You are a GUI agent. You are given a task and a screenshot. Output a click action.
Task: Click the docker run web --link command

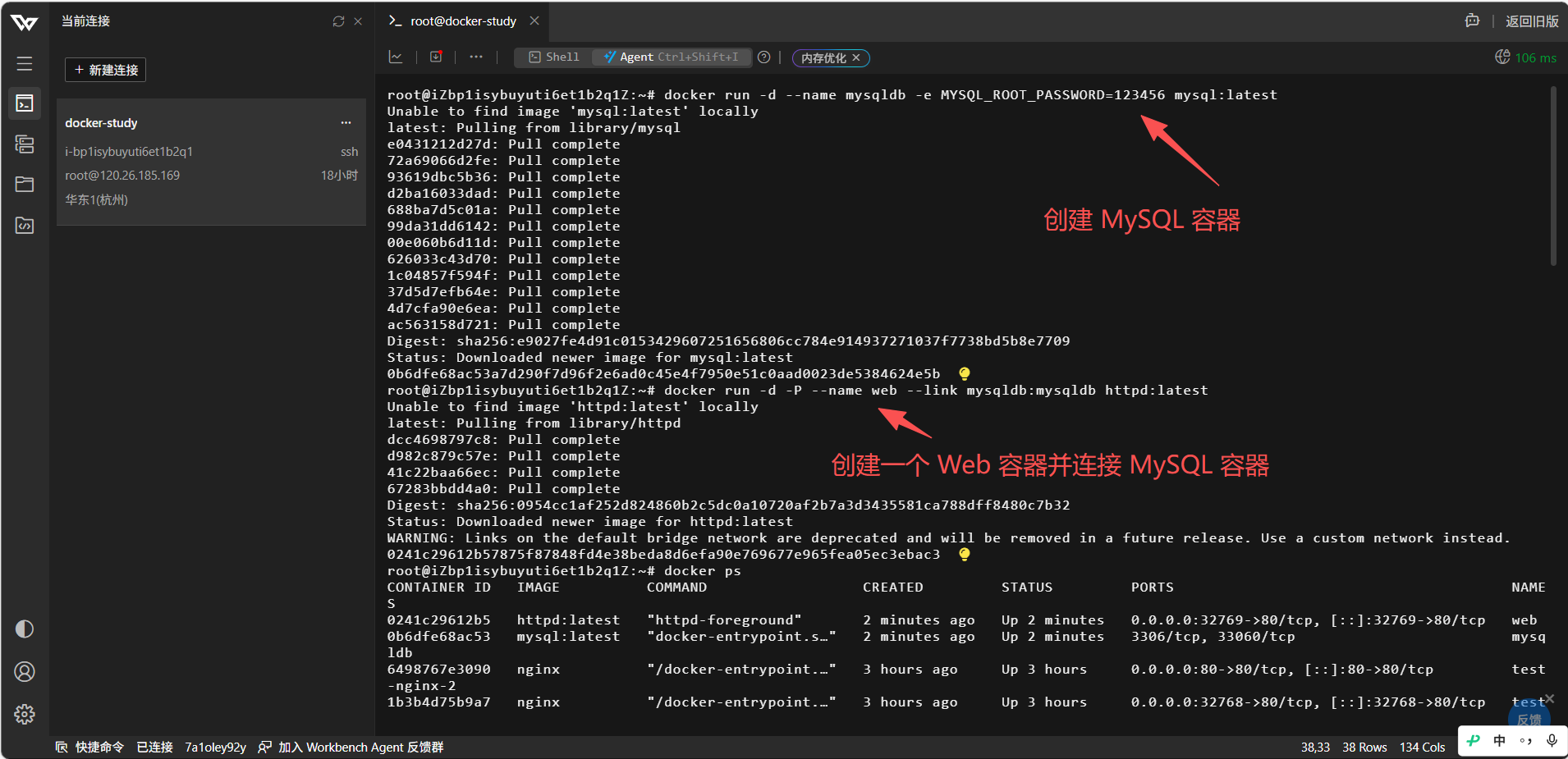pos(797,391)
